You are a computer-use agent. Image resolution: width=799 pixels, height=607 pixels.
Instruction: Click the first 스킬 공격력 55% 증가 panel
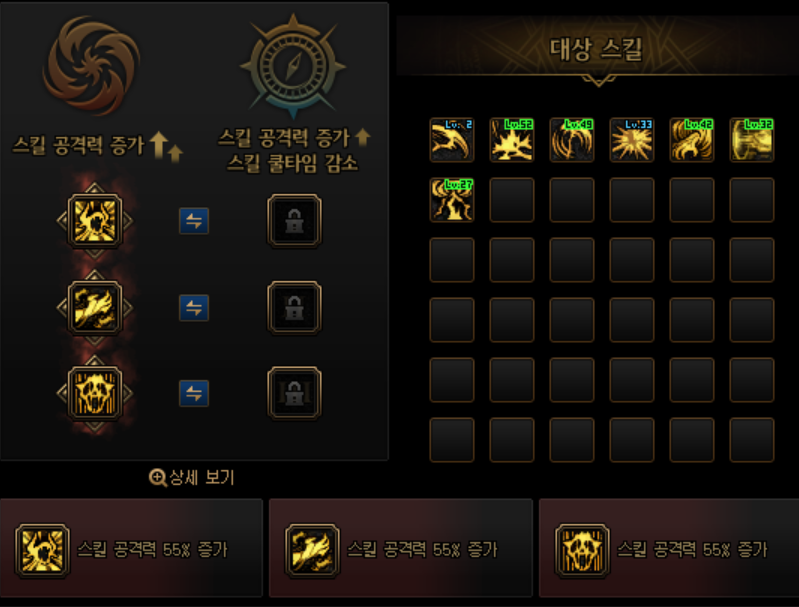click(131, 548)
